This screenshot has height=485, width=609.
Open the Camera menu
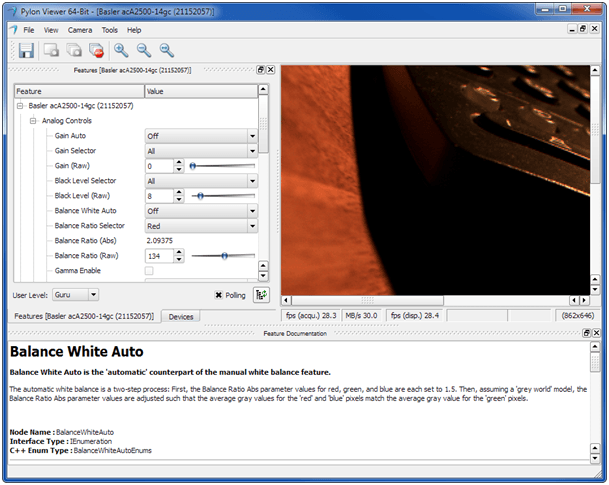80,30
